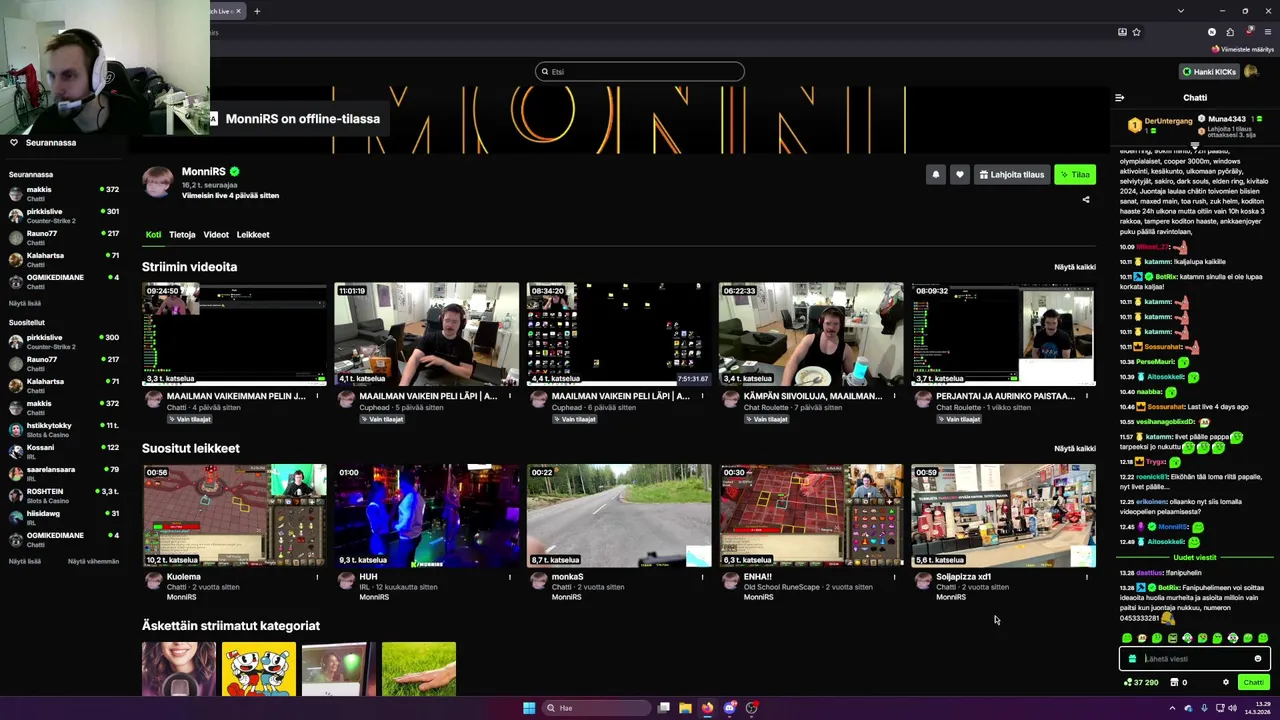Click the Windows taskbar Hae search box
The width and height of the screenshot is (1280, 720).
pos(596,708)
